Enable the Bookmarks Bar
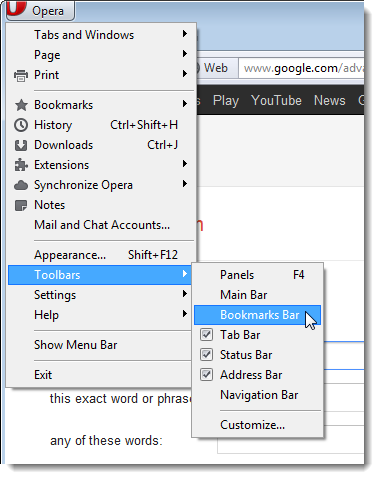379x479 pixels. pos(257,315)
